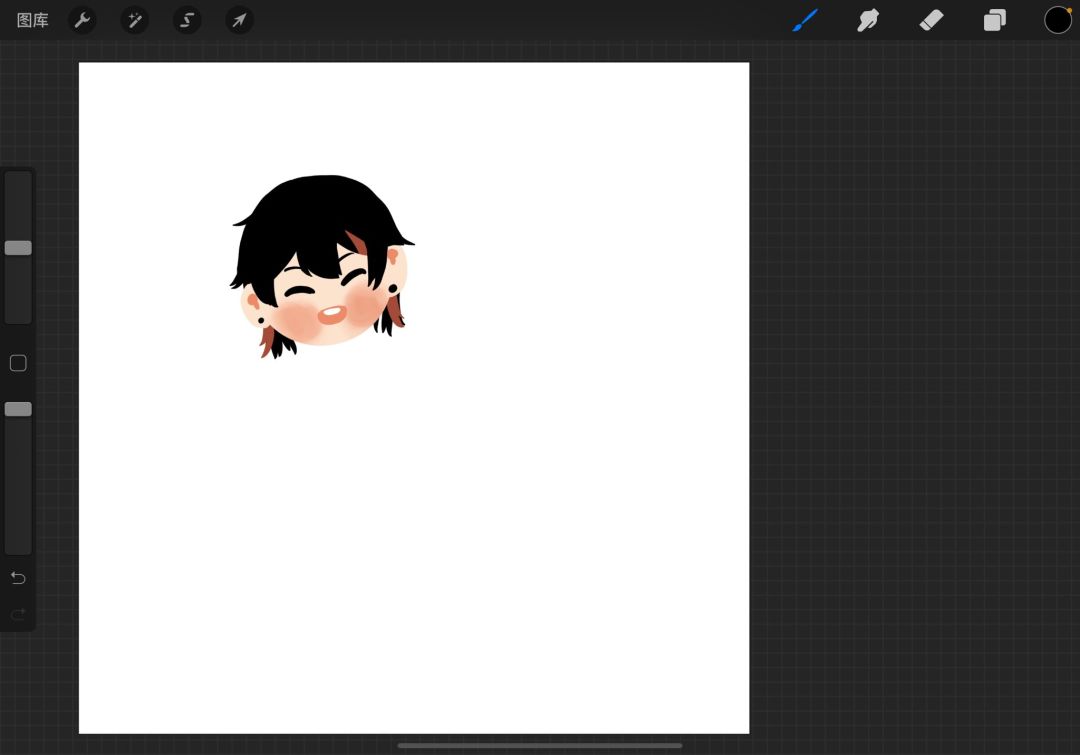Activate the Transform arrow tool
This screenshot has height=755, width=1080.
pos(239,21)
